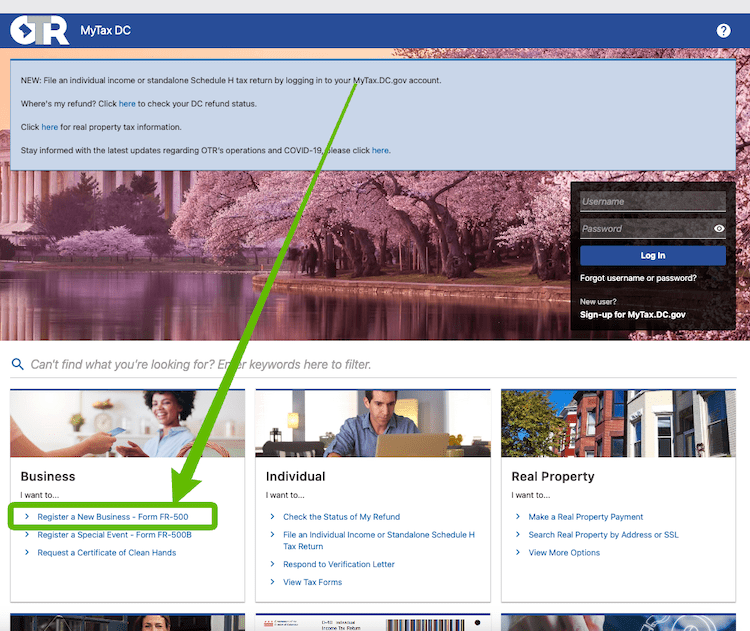The width and height of the screenshot is (750, 631).
Task: Select Make a Real Property Payment
Action: (x=586, y=517)
